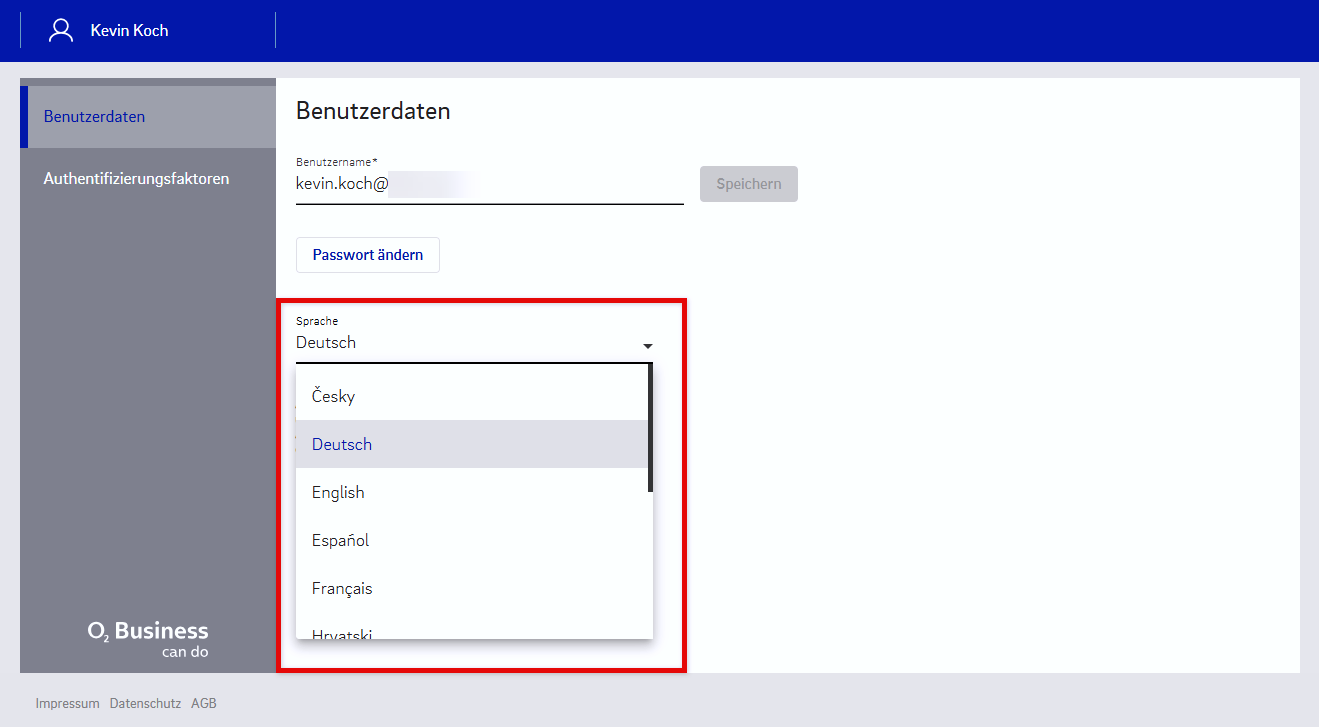Pick Español from the language list

point(340,540)
